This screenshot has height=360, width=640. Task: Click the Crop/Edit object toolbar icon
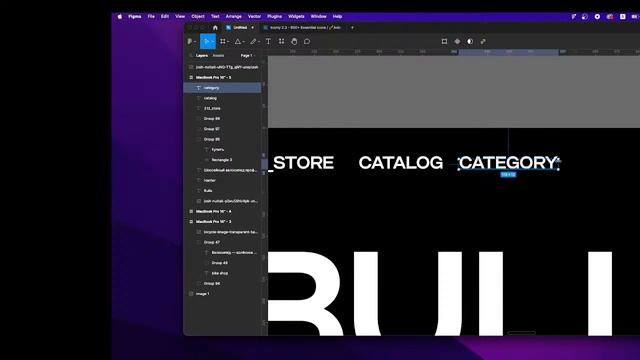coord(444,41)
